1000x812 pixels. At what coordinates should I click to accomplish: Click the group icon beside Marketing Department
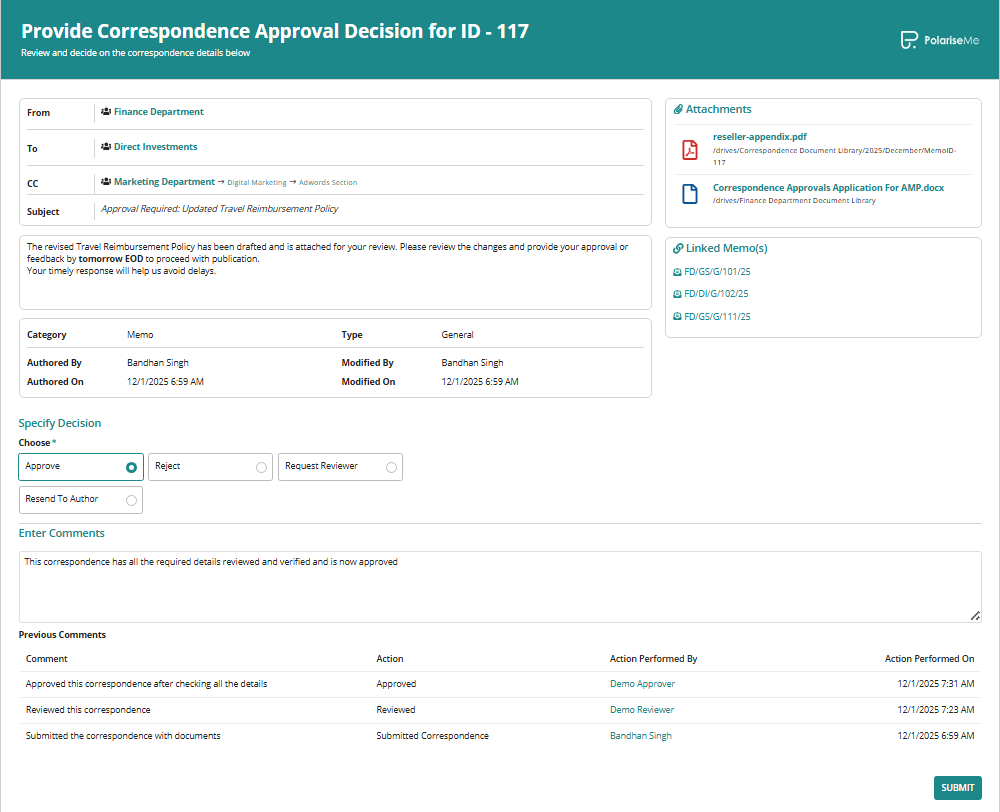(106, 182)
